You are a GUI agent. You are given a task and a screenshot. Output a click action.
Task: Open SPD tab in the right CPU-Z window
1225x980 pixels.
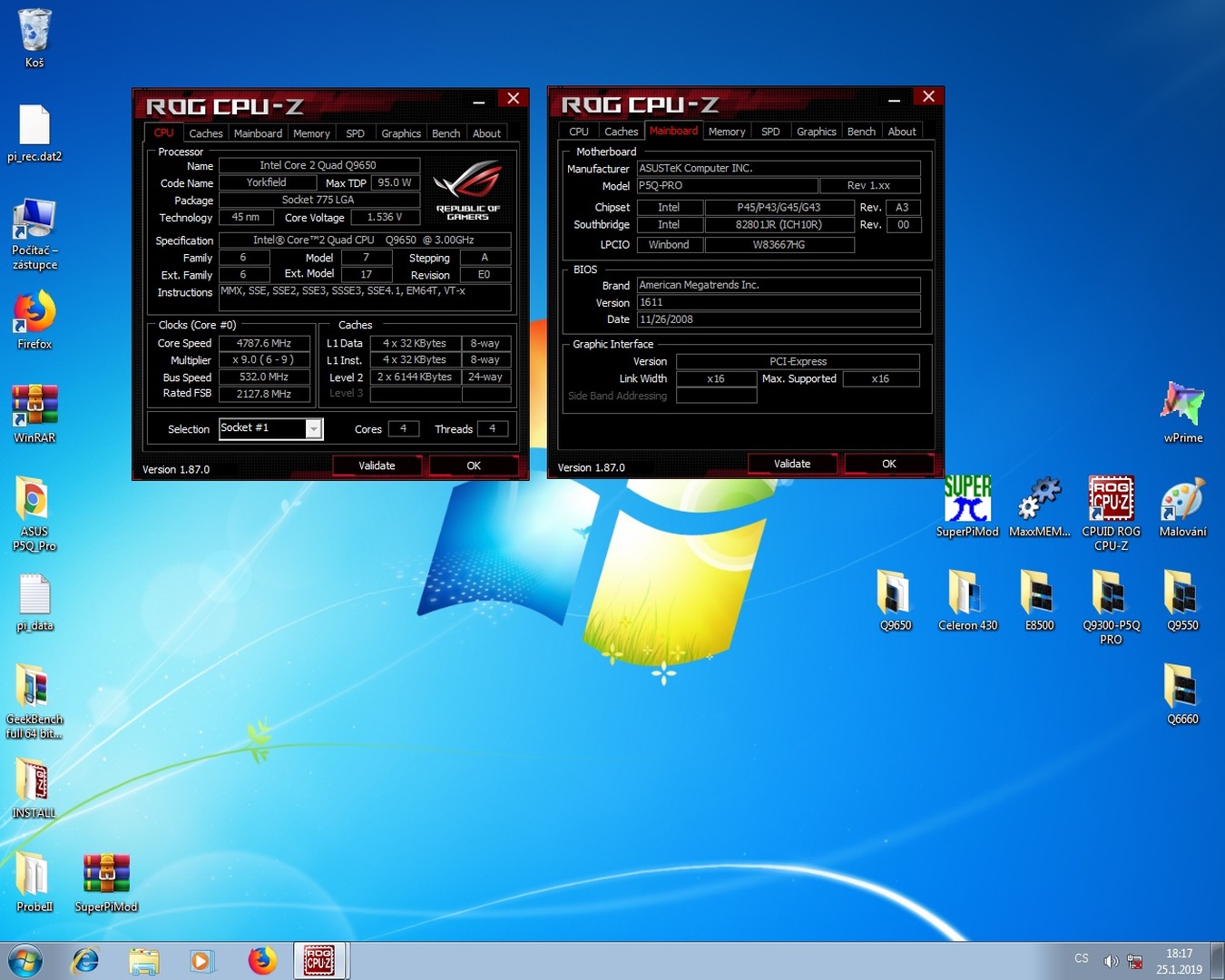tap(770, 132)
